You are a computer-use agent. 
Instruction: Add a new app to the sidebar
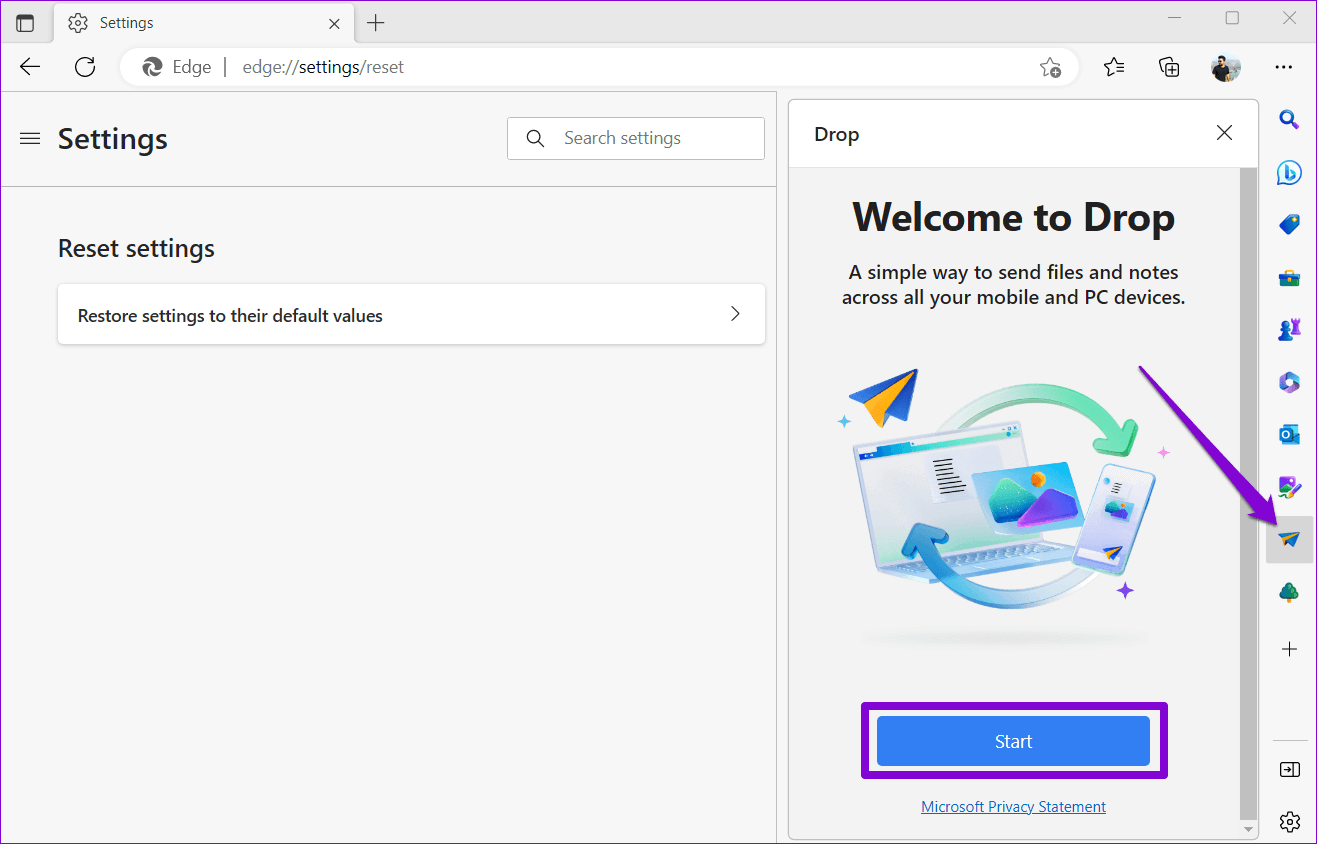point(1289,649)
